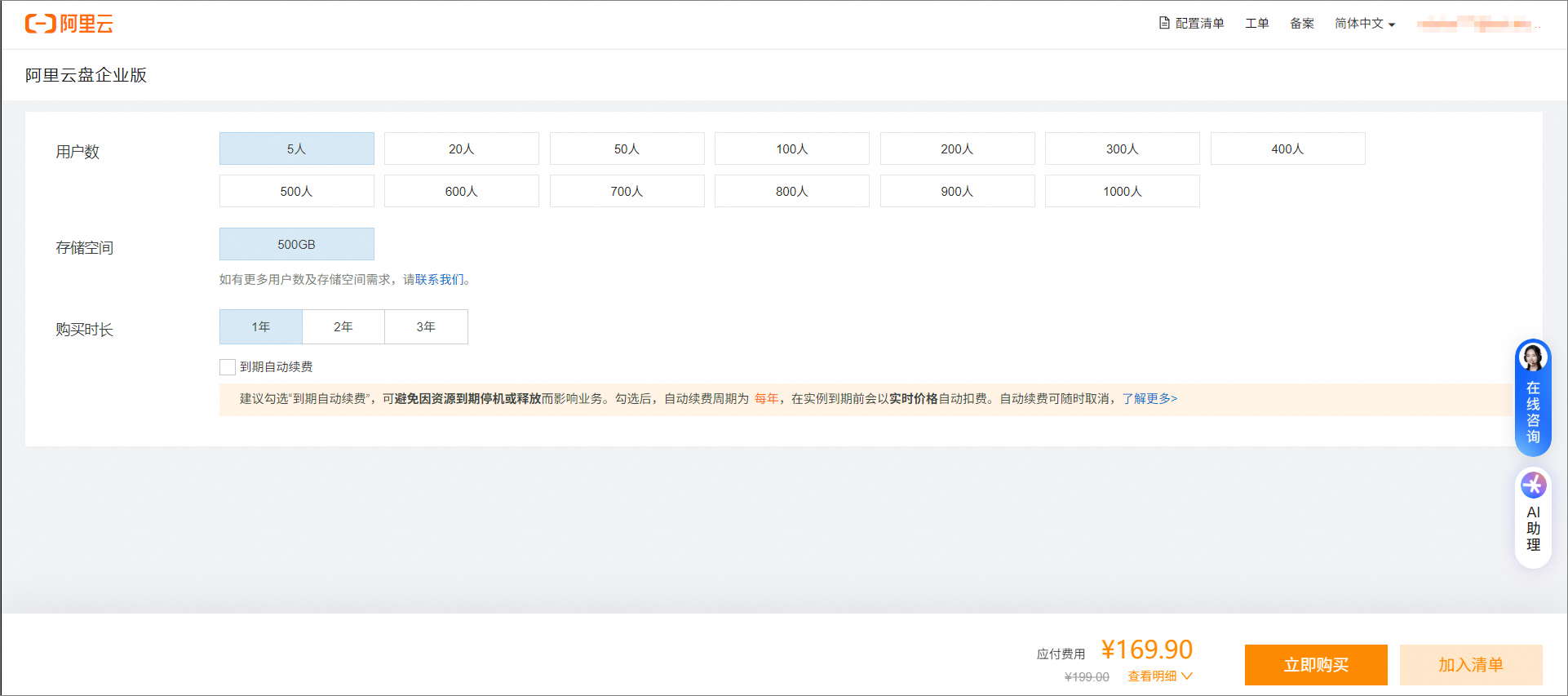Enable 到期自动续费 auto-renew checkbox

coord(228,367)
